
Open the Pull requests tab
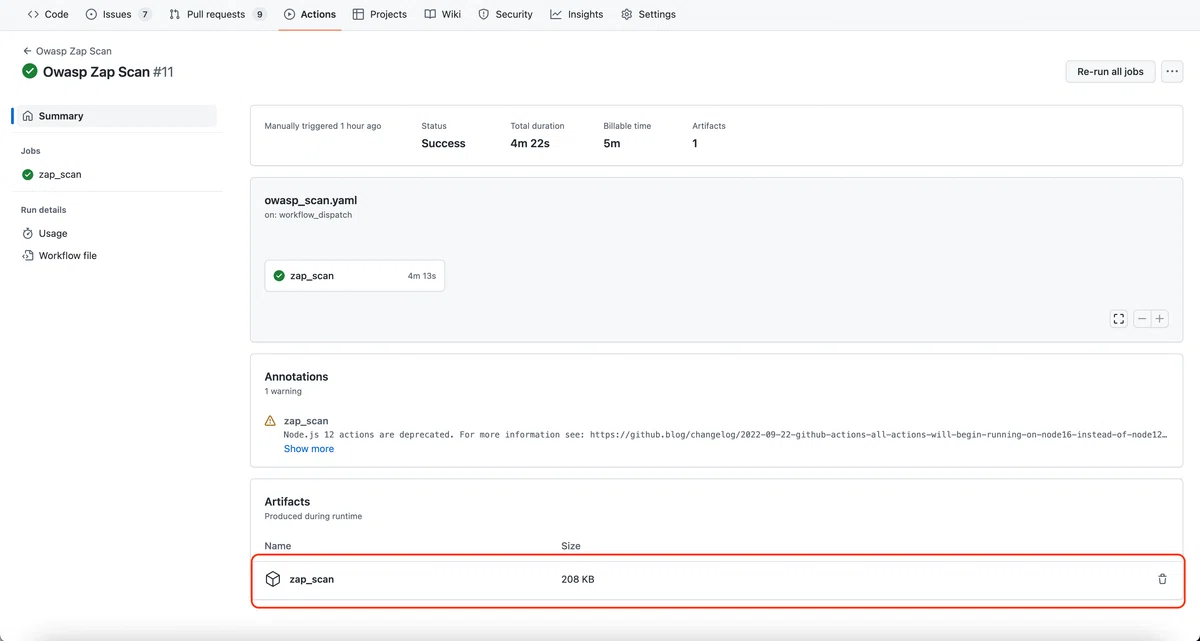click(x=218, y=14)
